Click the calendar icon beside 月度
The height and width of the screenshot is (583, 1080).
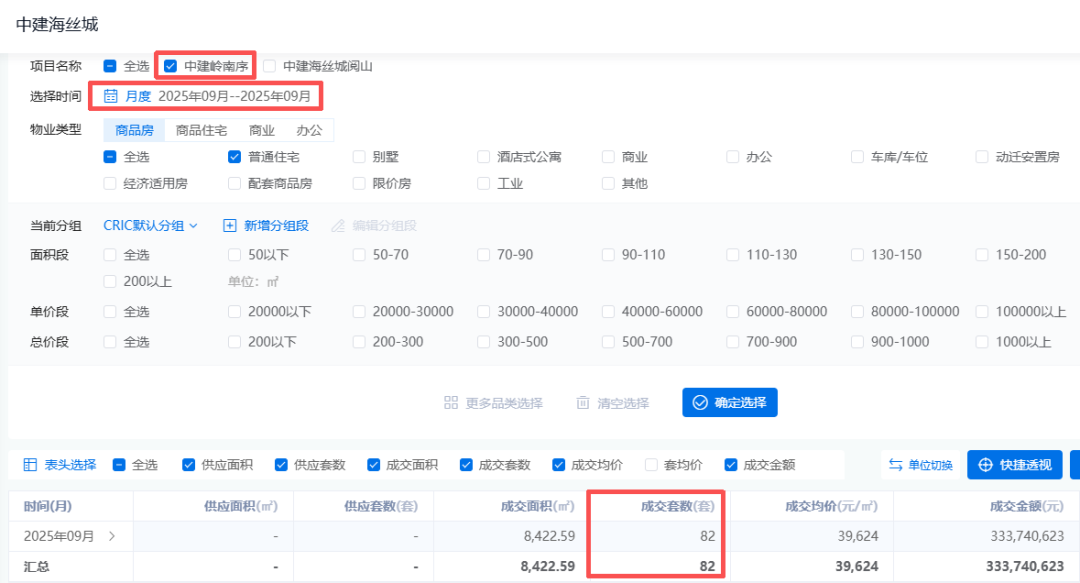110,96
